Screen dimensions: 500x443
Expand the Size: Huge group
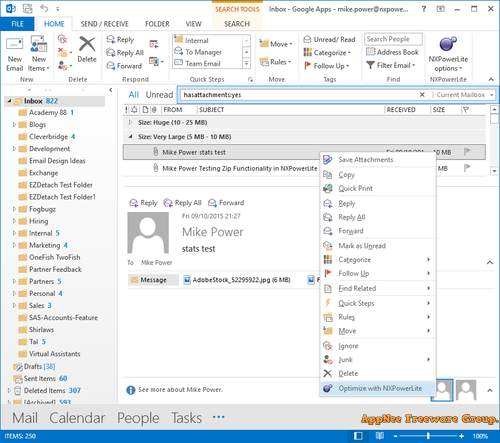130,122
